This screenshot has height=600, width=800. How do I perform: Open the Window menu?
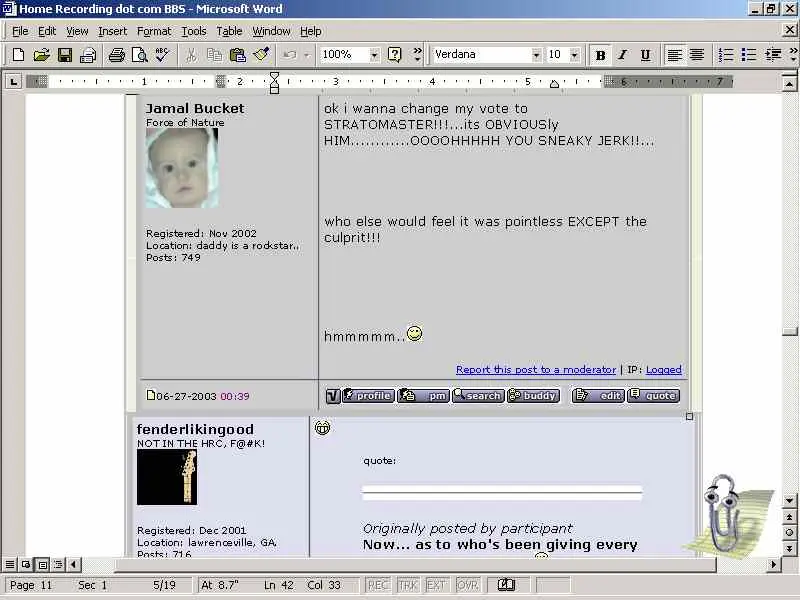tap(271, 31)
